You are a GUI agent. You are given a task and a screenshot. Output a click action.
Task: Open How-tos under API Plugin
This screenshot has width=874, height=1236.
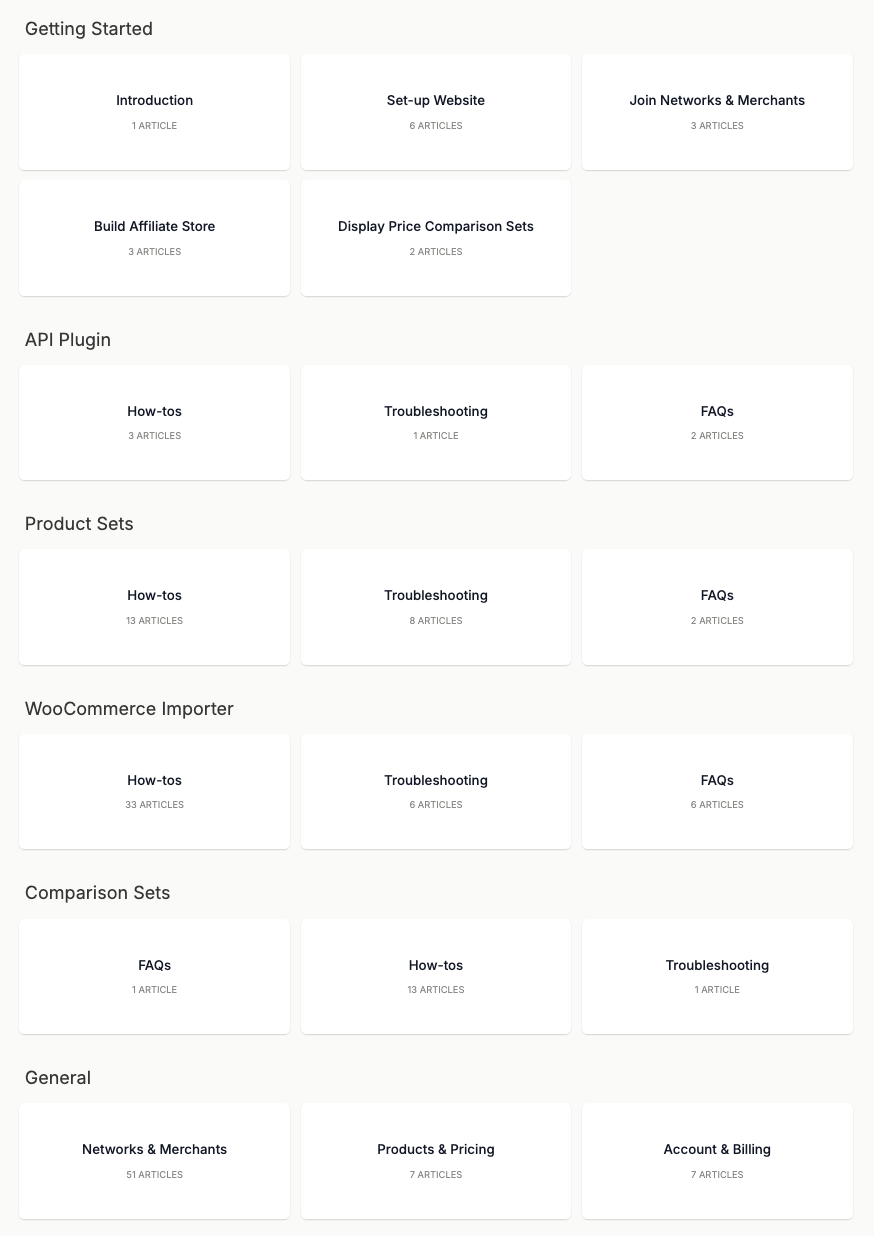tap(154, 422)
